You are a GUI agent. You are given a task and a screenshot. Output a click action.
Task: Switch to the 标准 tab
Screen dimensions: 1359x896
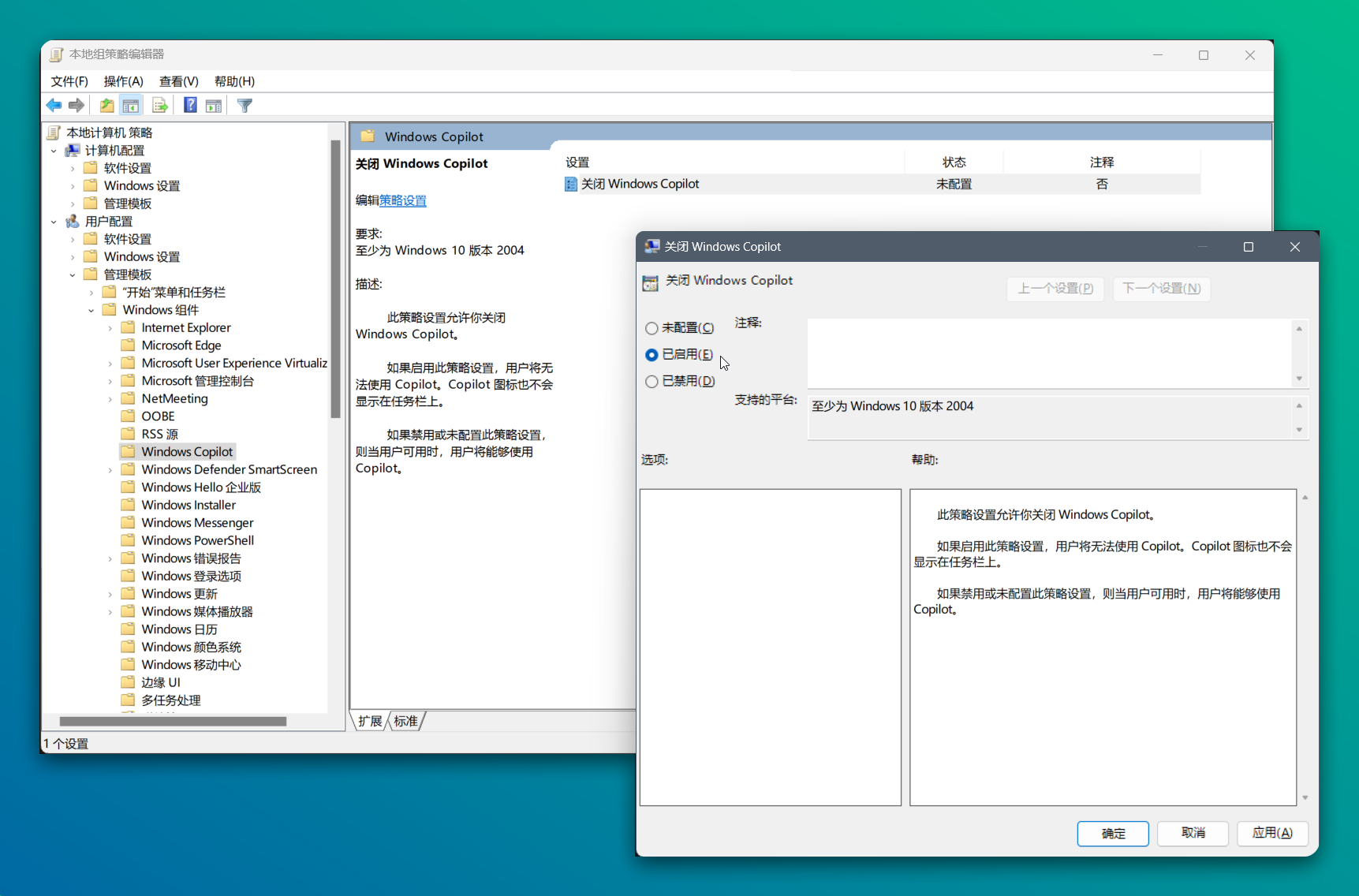pos(406,721)
